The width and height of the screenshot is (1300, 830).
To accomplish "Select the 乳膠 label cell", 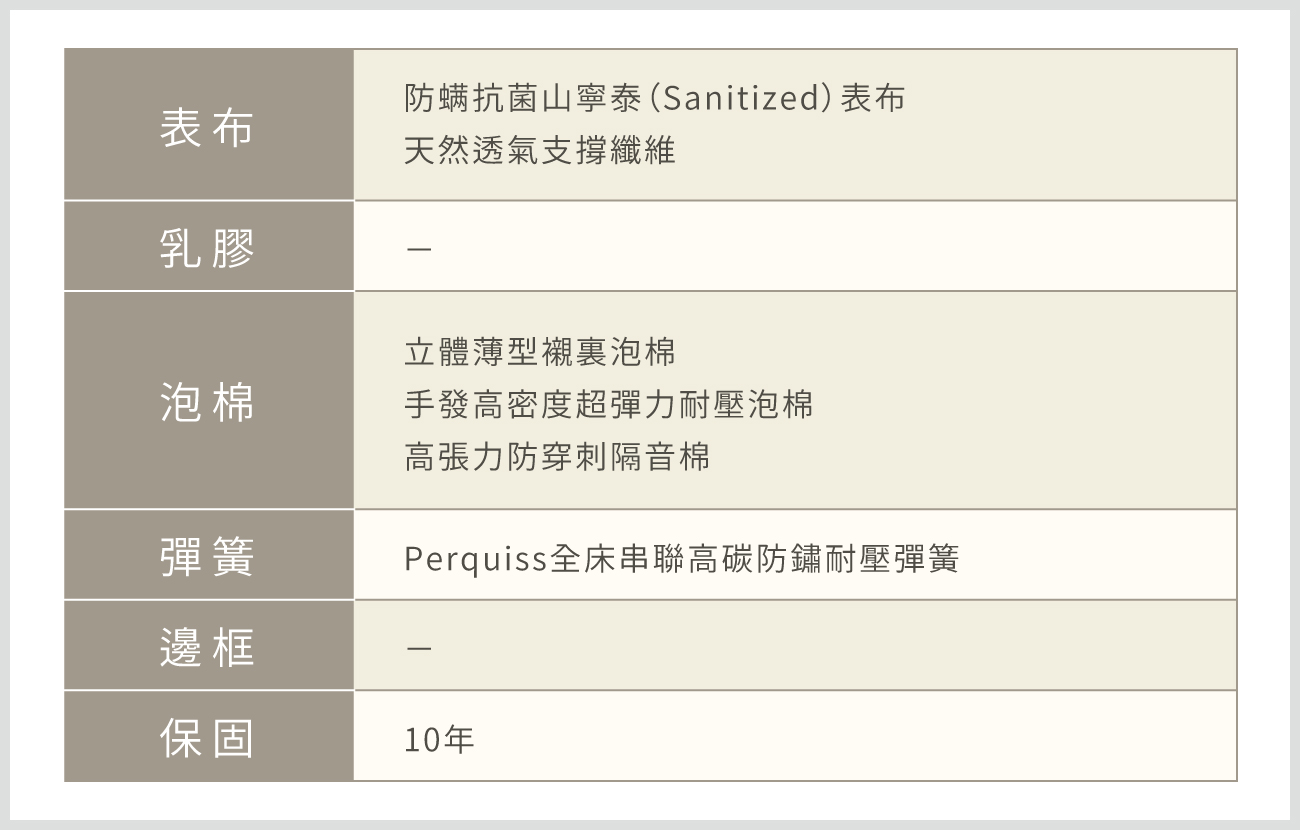I will point(209,246).
